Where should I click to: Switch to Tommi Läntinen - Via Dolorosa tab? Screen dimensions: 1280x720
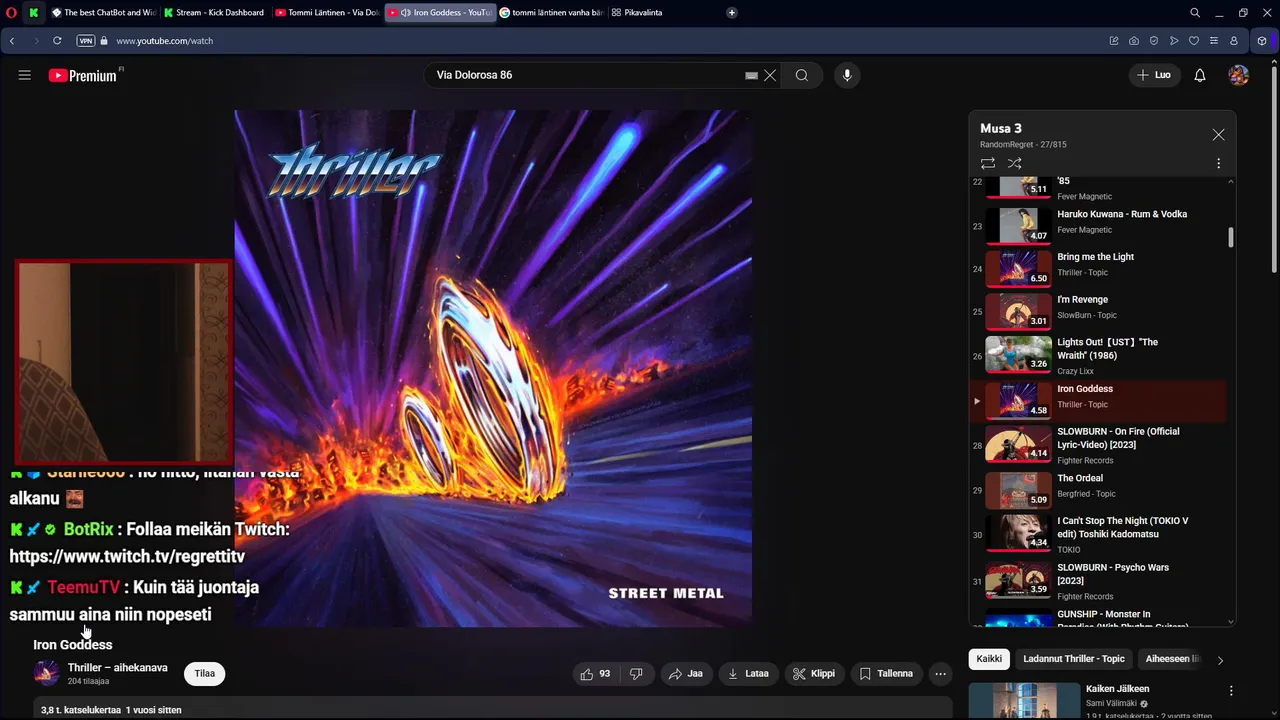327,13
